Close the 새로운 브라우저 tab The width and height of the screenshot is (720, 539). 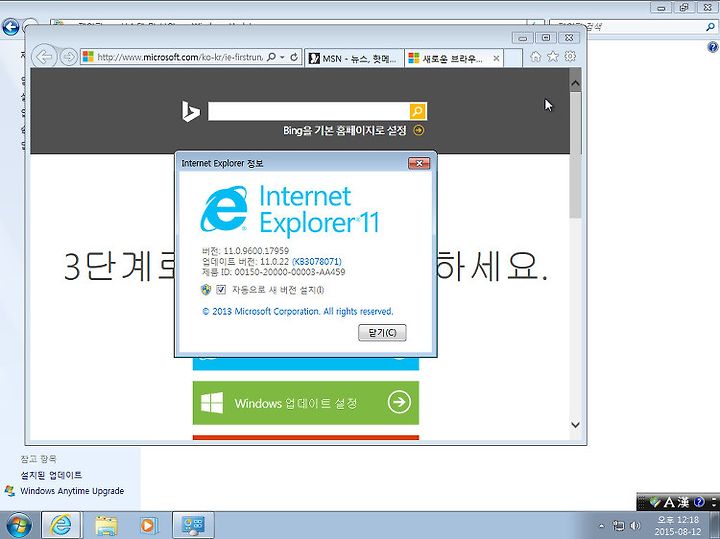pyautogui.click(x=496, y=58)
